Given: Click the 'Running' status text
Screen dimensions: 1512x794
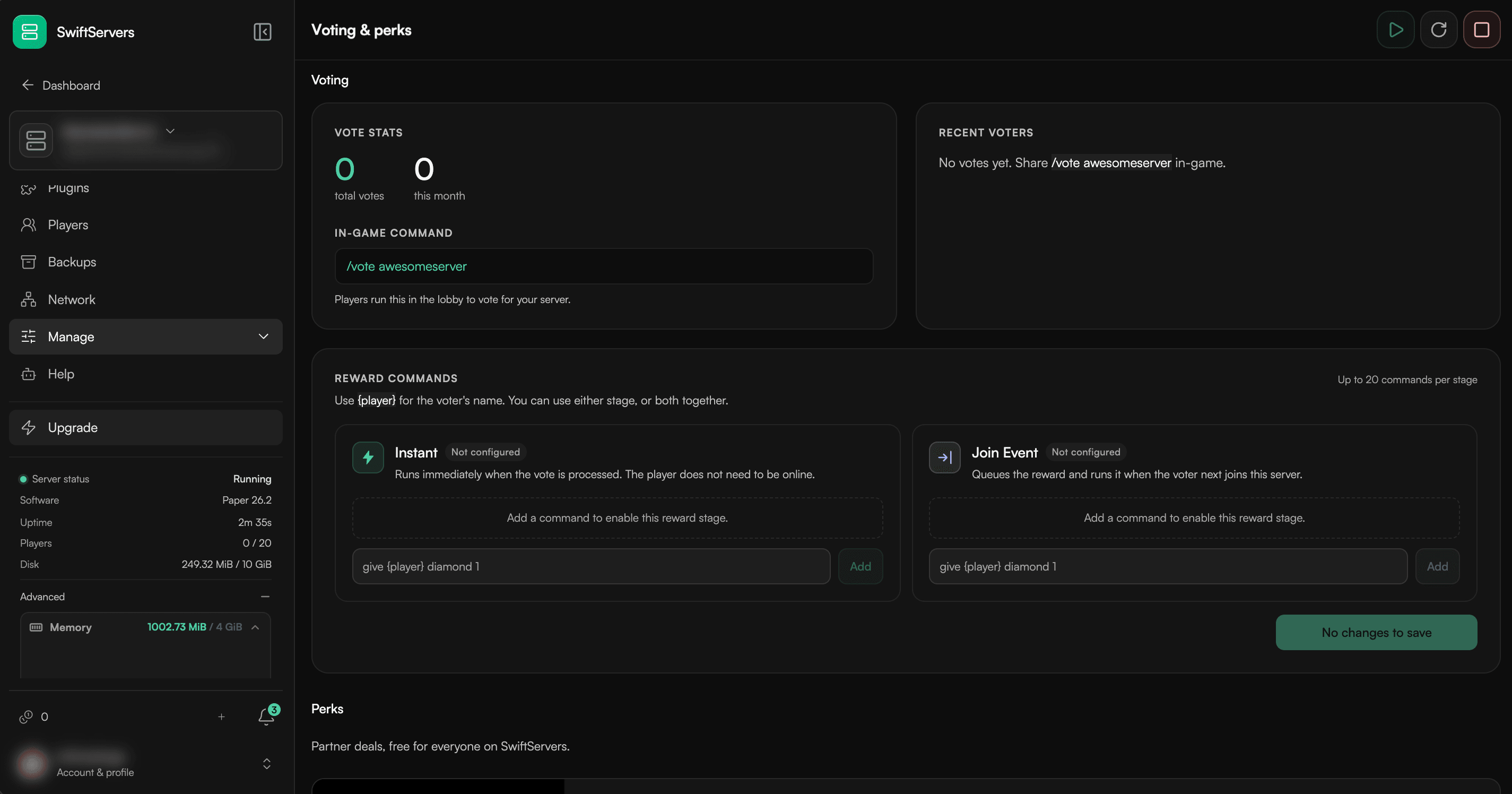Looking at the screenshot, I should pyautogui.click(x=253, y=479).
